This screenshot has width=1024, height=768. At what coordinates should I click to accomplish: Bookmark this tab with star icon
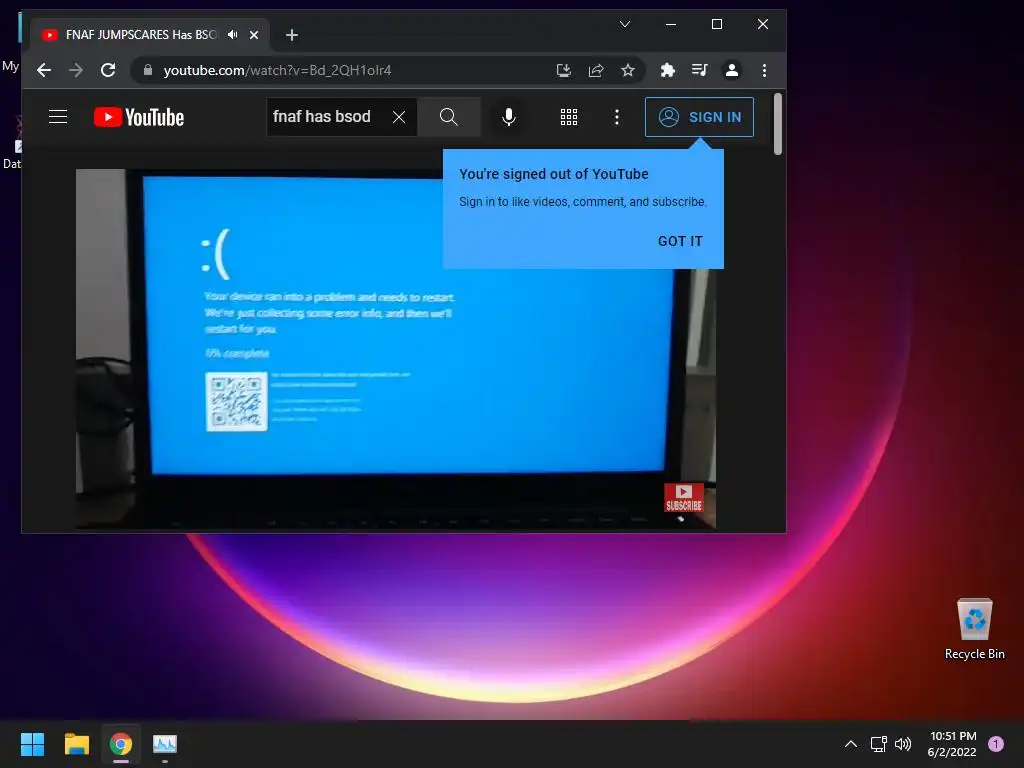(x=628, y=71)
